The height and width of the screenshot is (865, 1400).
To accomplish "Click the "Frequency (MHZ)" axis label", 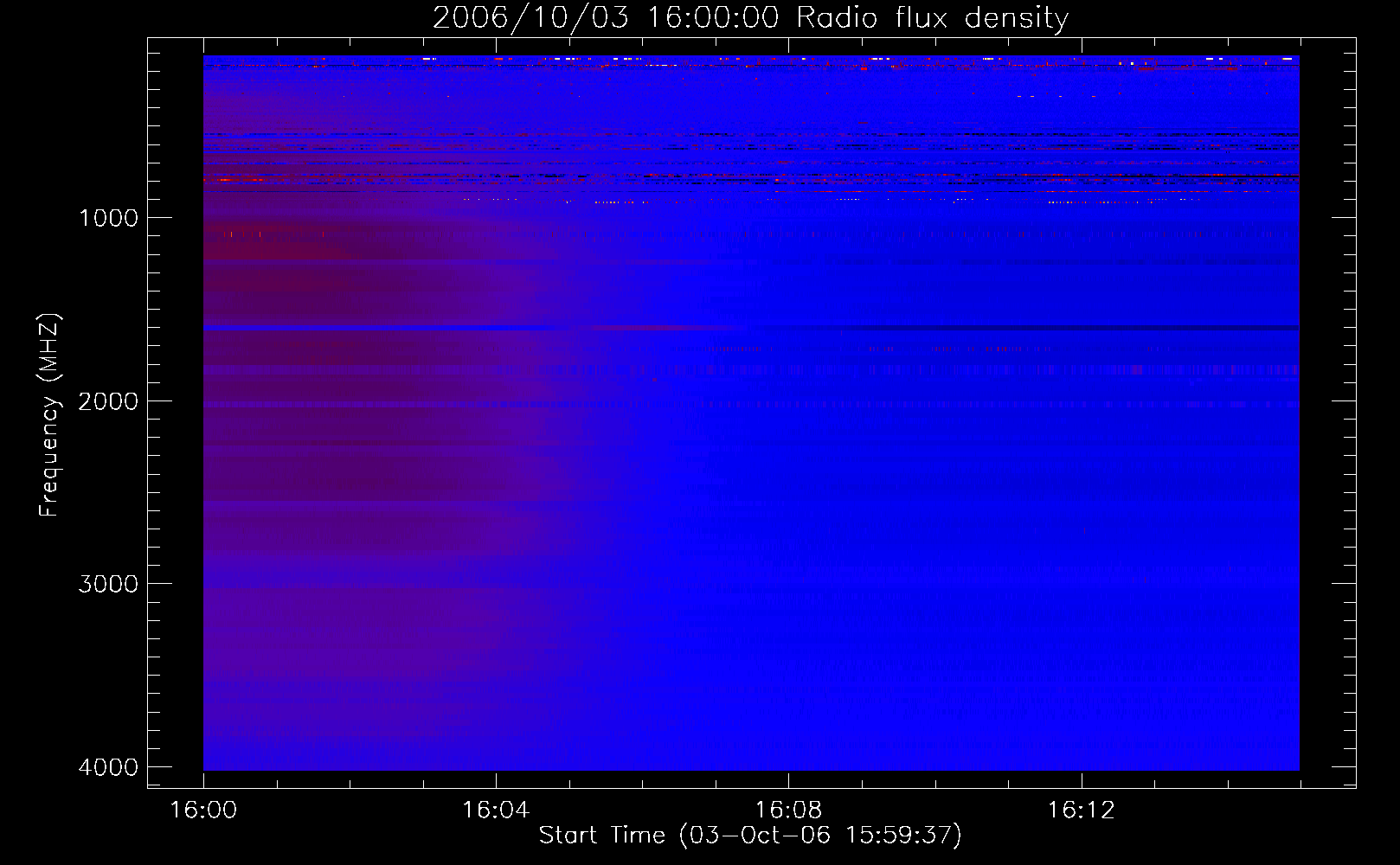I will tap(49, 415).
